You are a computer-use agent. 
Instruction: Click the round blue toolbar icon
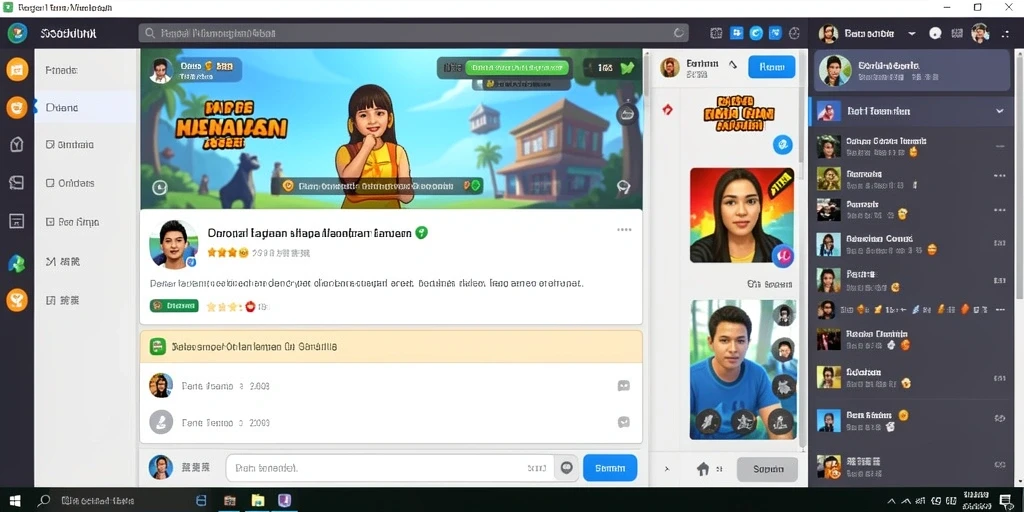(756, 33)
